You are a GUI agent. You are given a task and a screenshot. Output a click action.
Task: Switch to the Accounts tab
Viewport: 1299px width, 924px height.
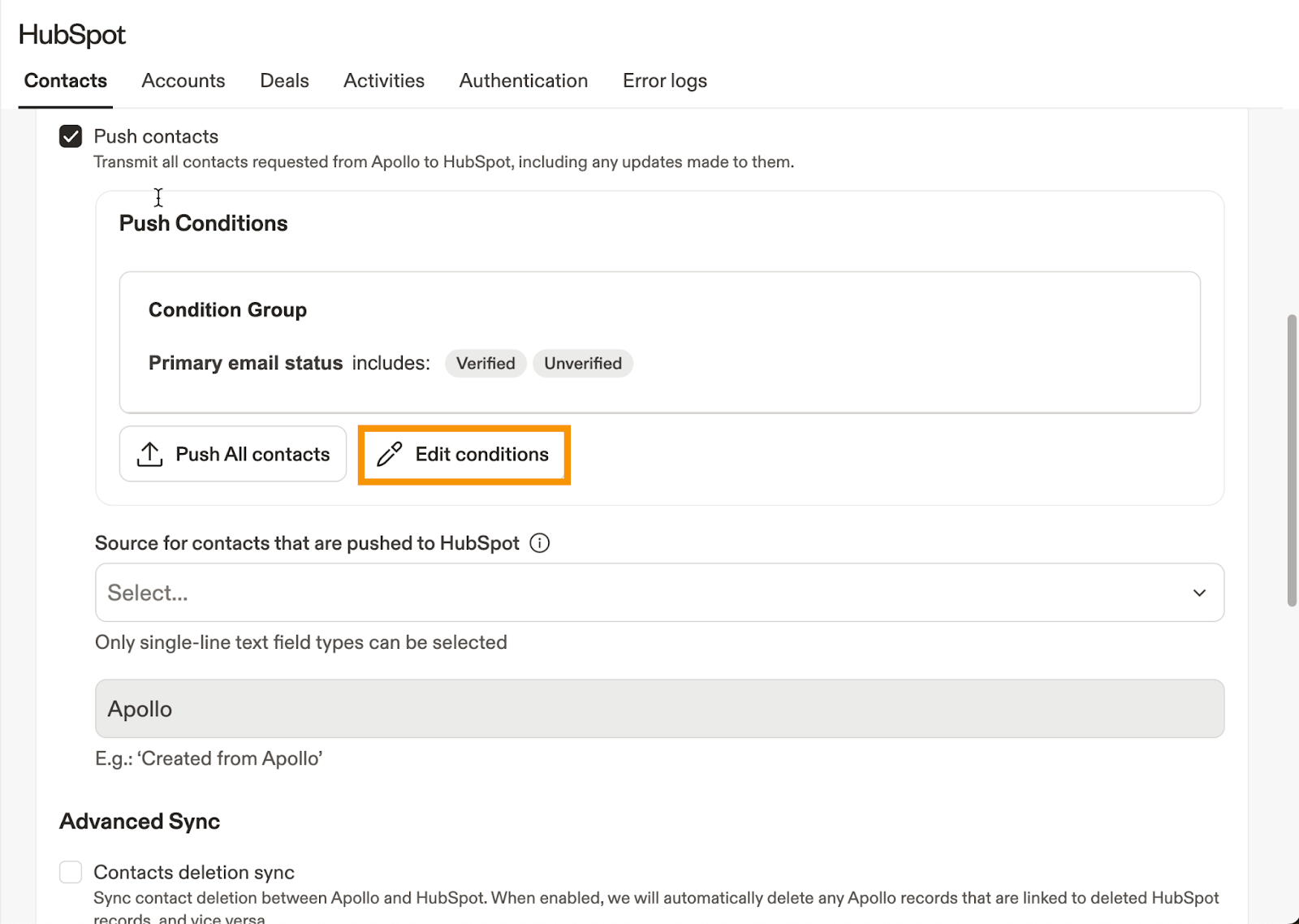point(183,80)
